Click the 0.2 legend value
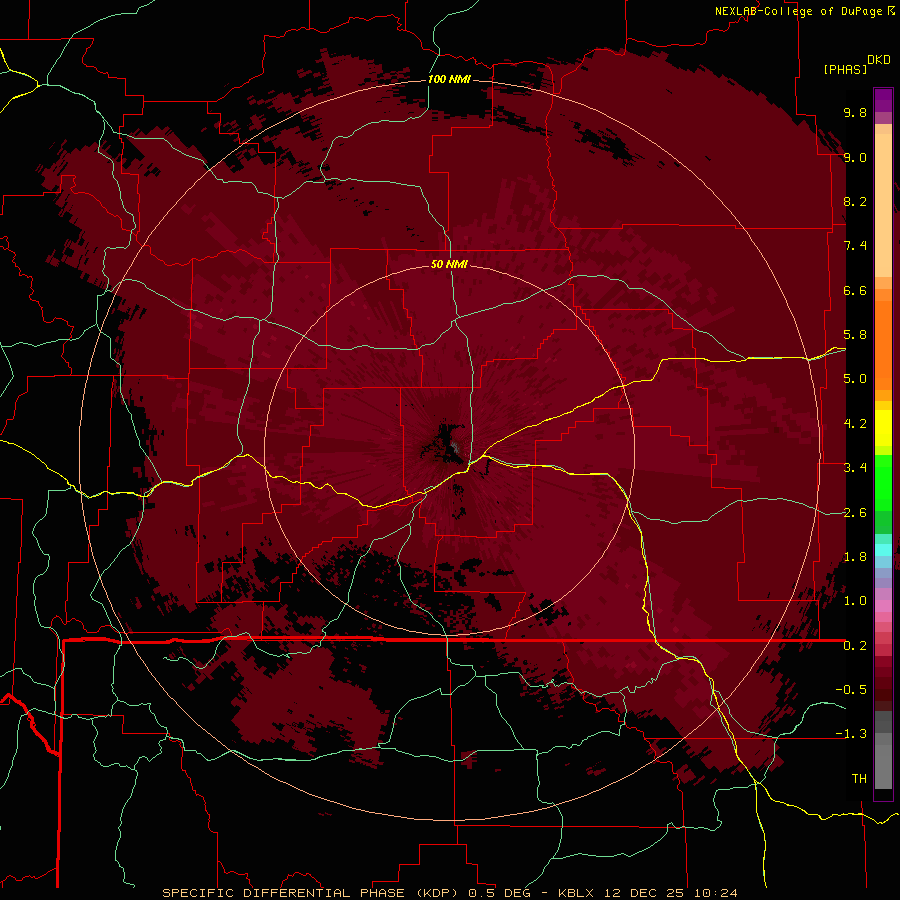This screenshot has width=900, height=900. [855, 646]
